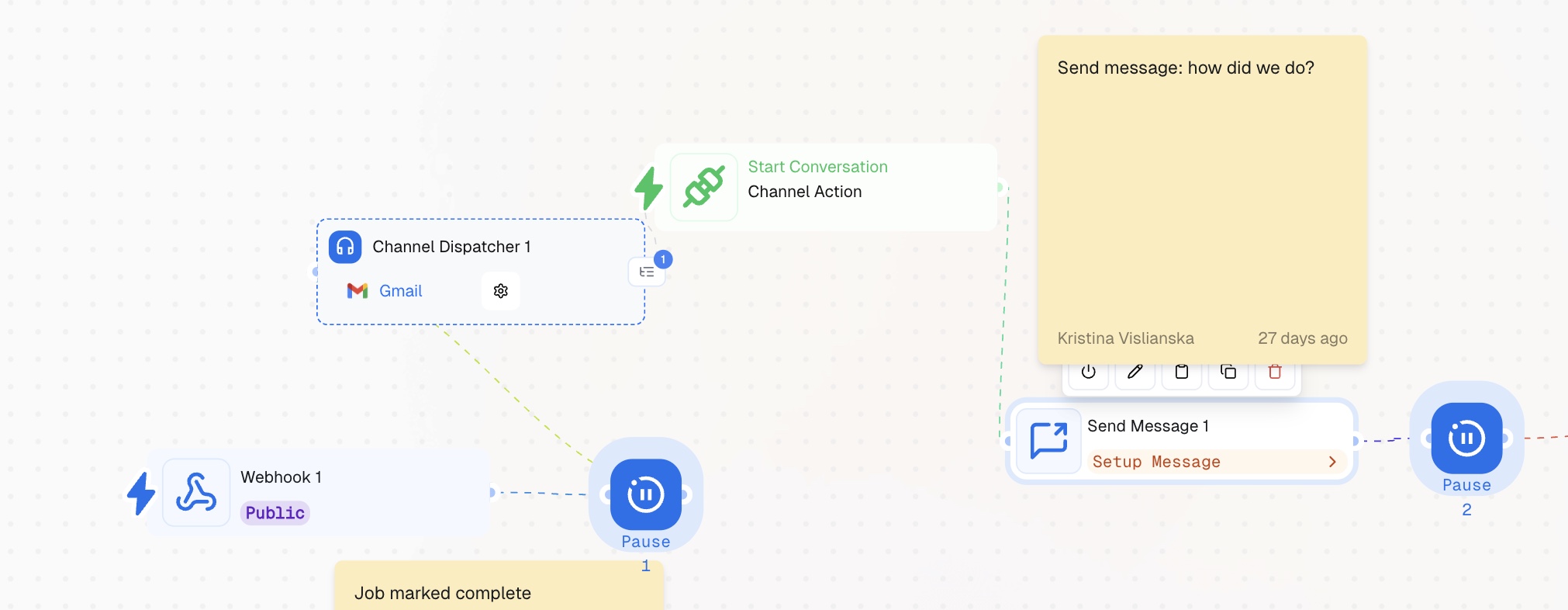Viewport: 1568px width, 610px height.
Task: Expand the Setup Message chevron
Action: click(x=1332, y=462)
